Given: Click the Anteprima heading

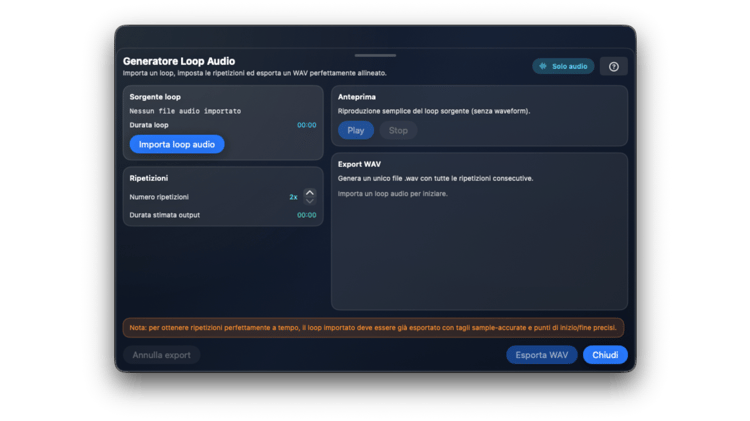Looking at the screenshot, I should [357, 97].
